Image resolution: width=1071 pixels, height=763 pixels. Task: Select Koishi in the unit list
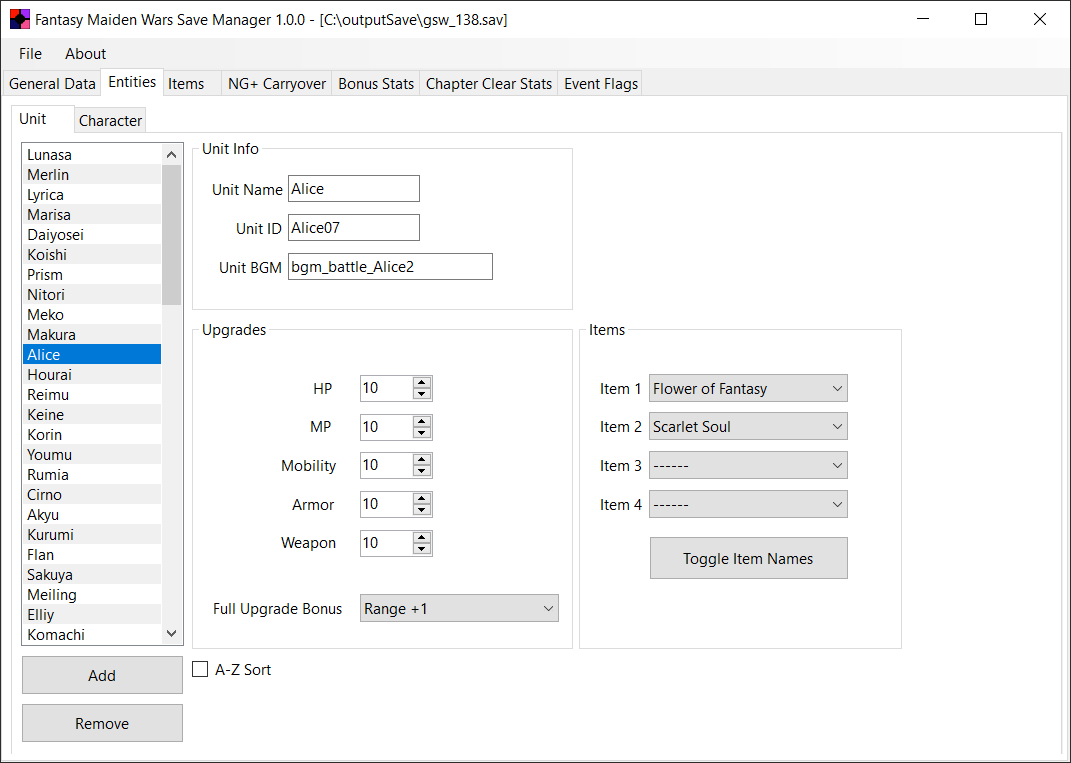(x=92, y=255)
